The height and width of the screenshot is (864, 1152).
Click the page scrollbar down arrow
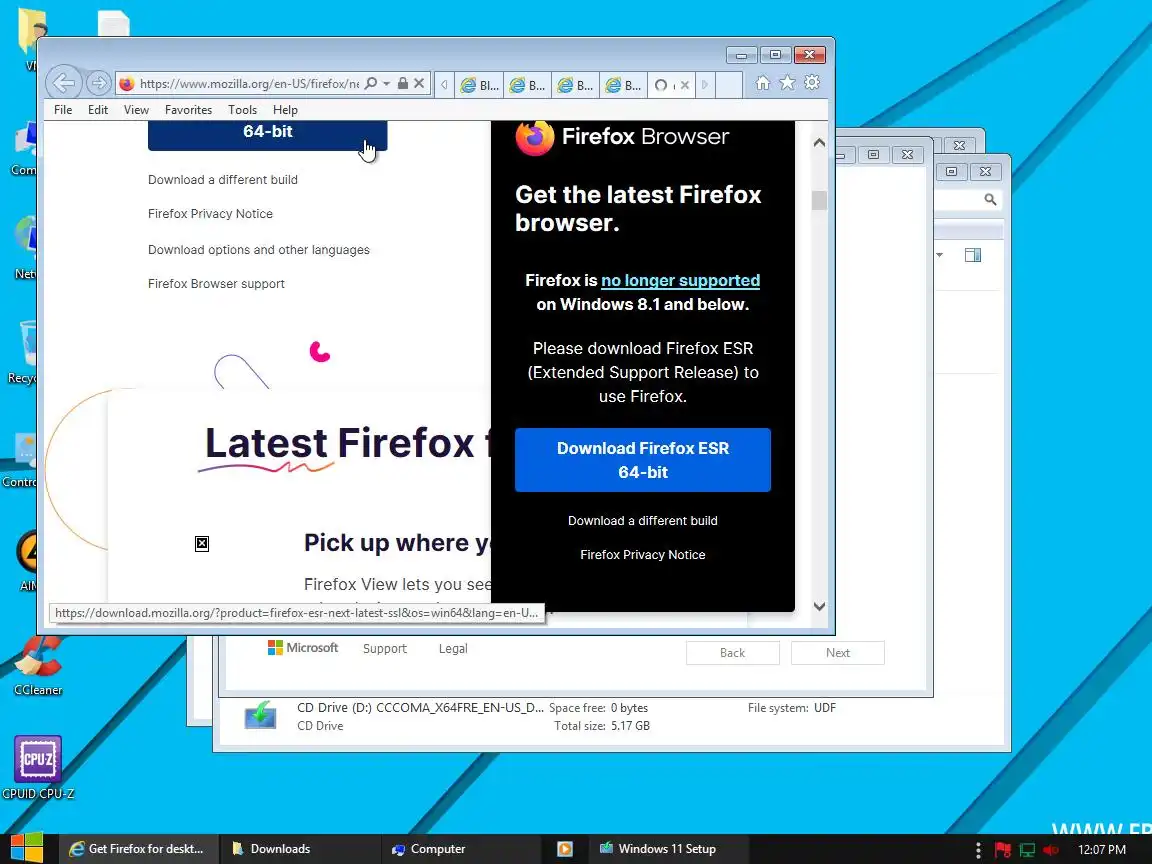tap(819, 606)
